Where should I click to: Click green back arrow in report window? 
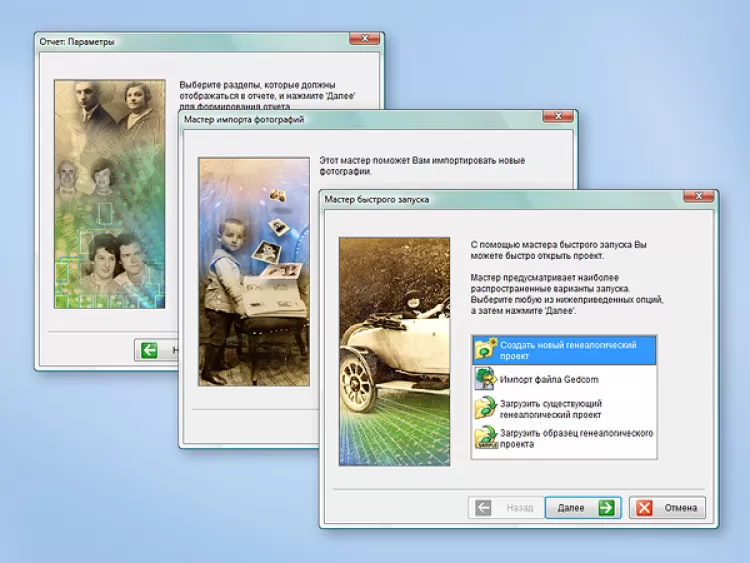pyautogui.click(x=149, y=350)
